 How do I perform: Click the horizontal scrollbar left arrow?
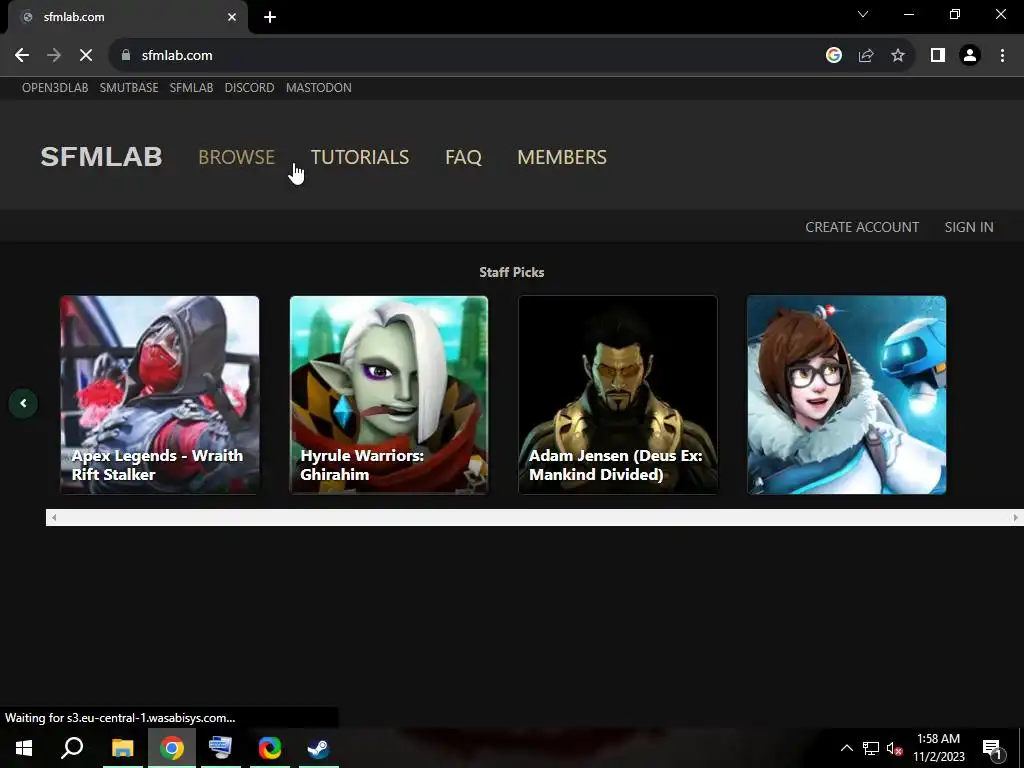tap(54, 517)
